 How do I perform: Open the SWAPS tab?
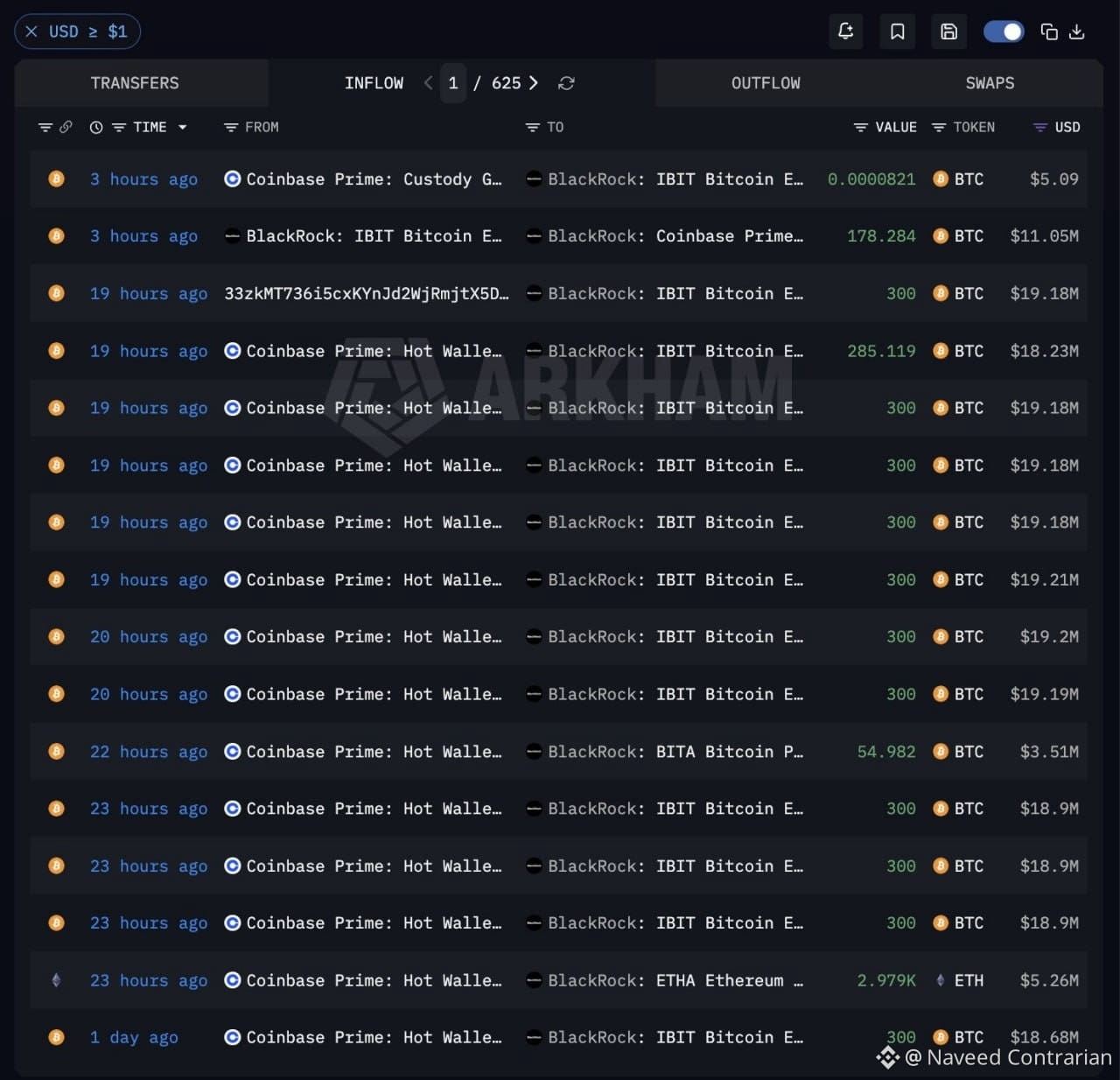[x=990, y=83]
